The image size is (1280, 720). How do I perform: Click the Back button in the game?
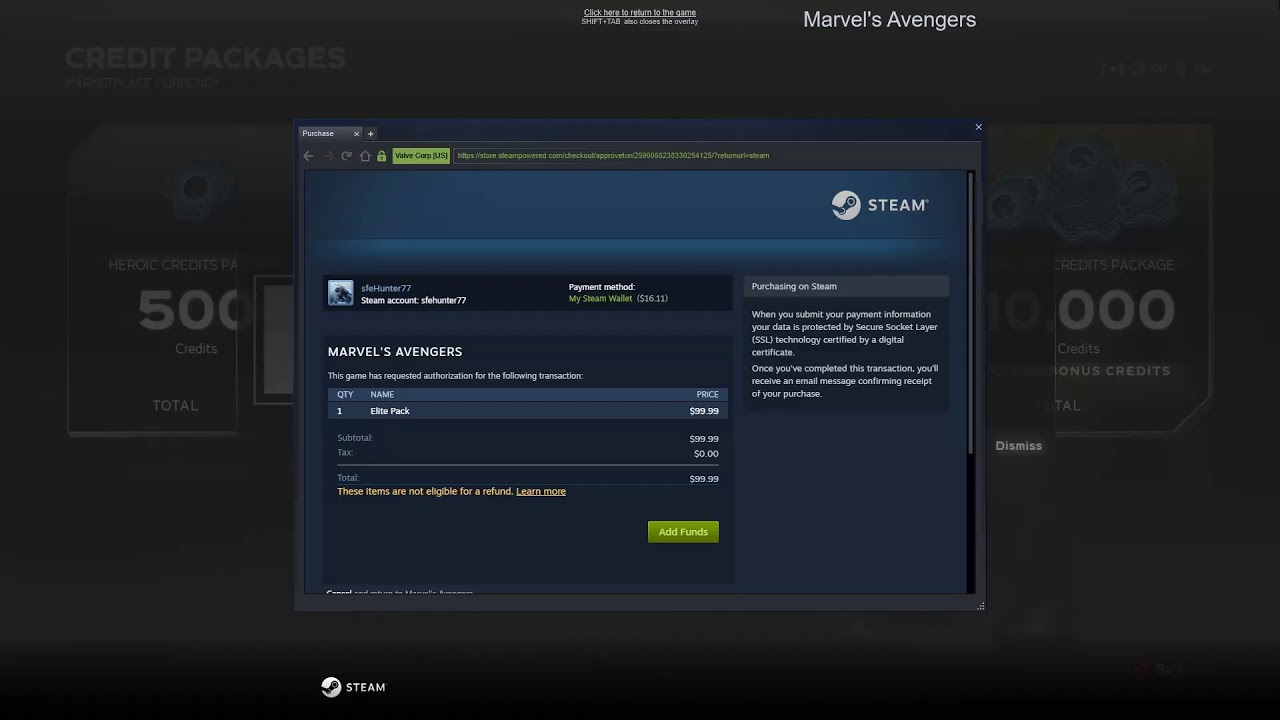point(1160,669)
